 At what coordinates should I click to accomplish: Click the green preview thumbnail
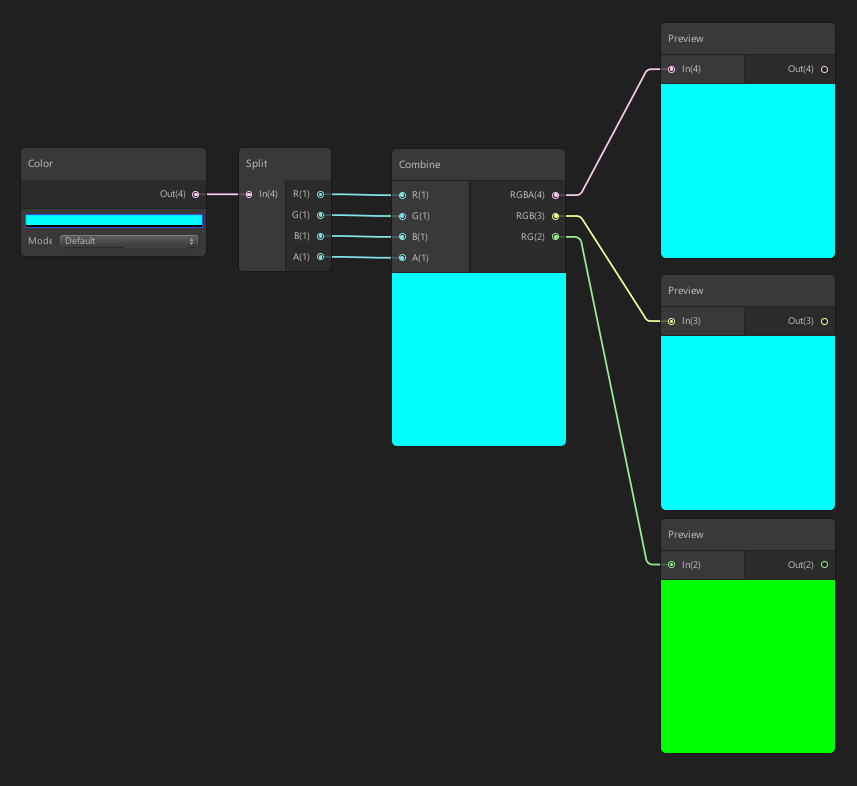(x=747, y=666)
